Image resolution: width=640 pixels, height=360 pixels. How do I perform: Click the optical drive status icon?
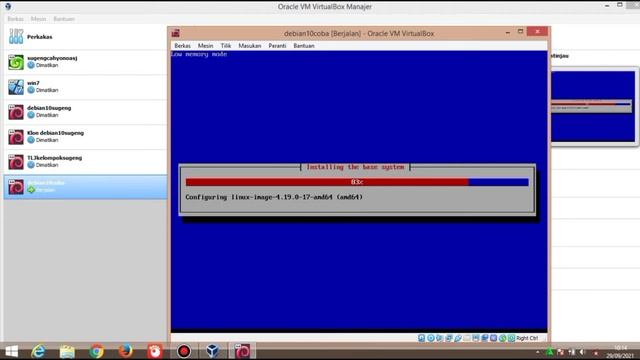click(x=431, y=338)
